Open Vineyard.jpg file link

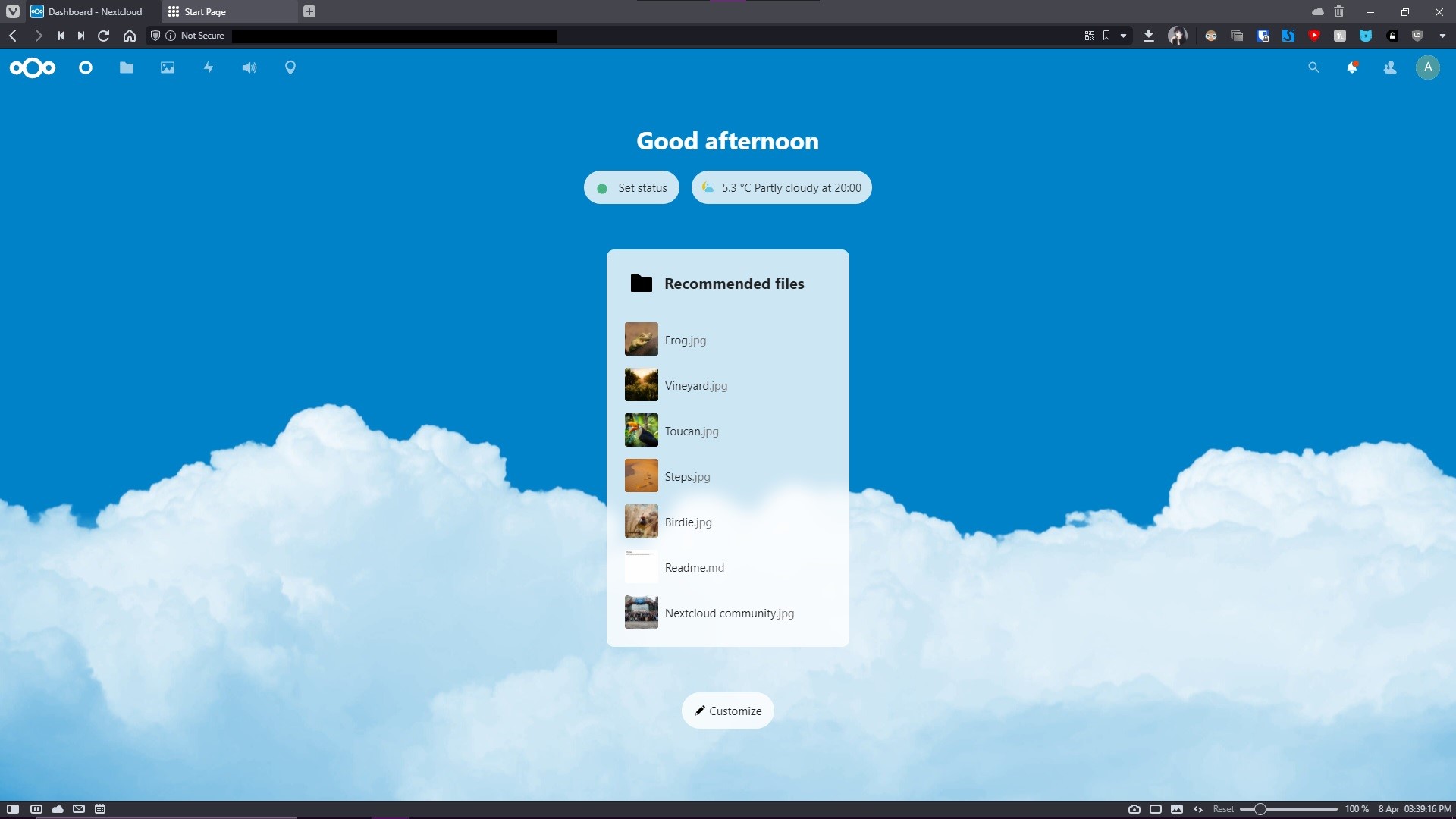[696, 386]
